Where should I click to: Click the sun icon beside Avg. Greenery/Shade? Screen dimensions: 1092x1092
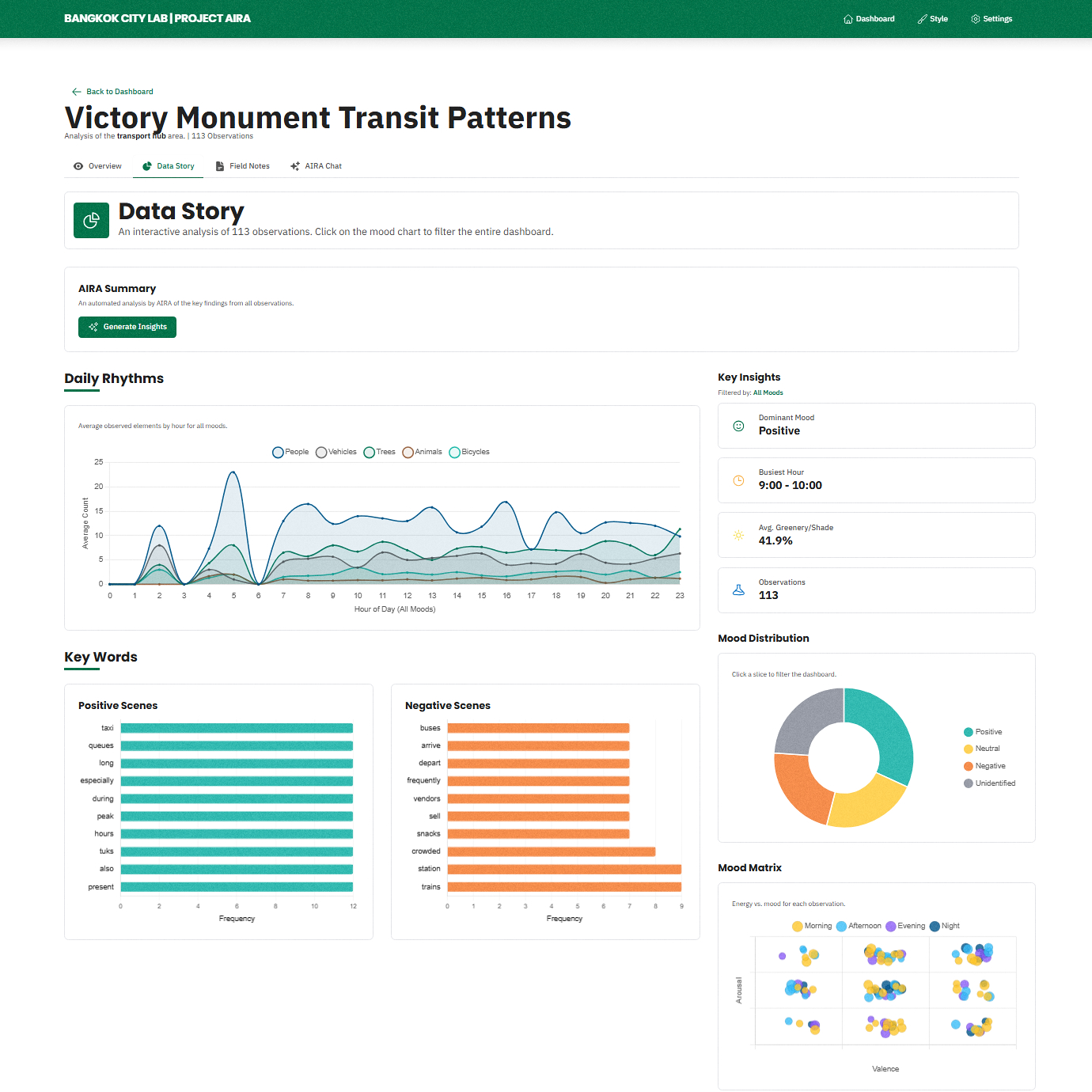(738, 536)
